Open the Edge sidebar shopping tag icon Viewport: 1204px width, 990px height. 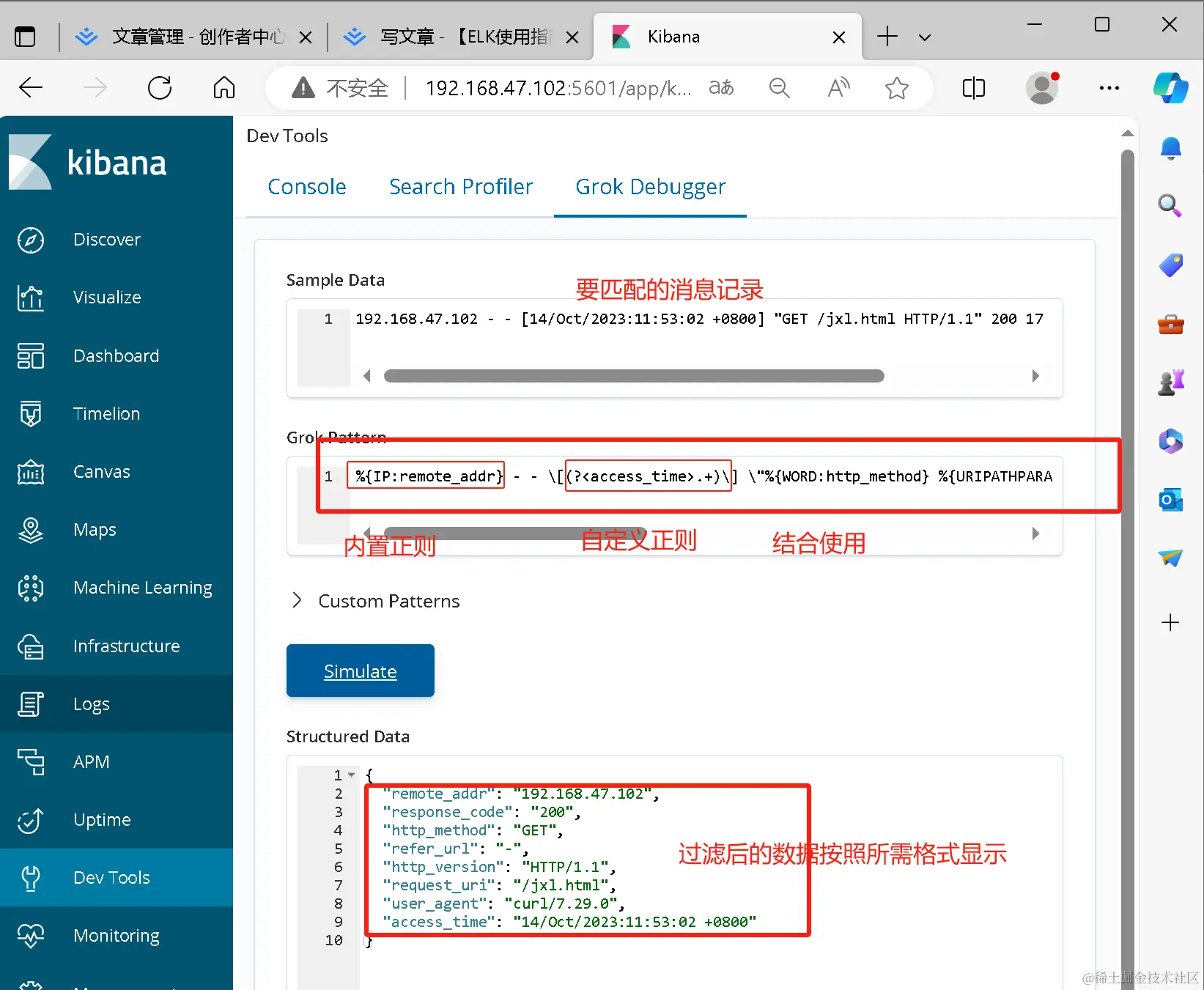coord(1170,265)
